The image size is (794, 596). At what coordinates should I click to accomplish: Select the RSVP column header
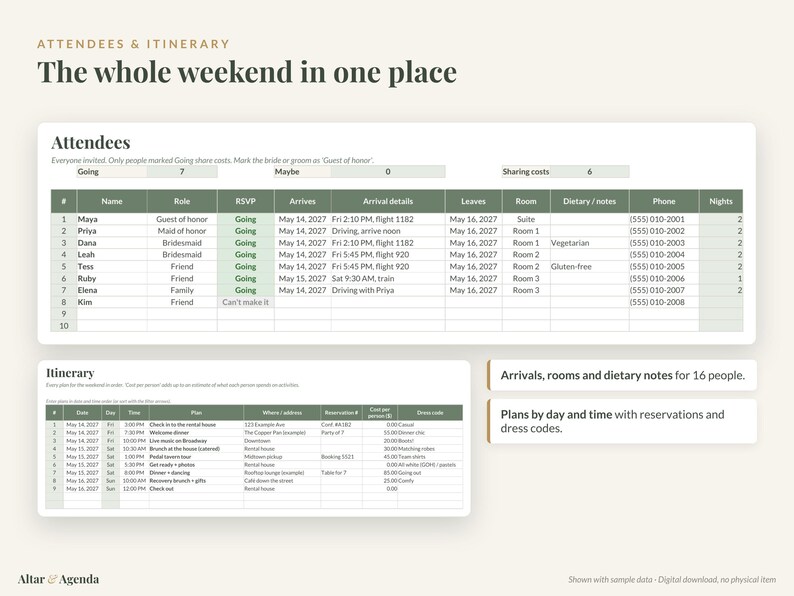(246, 201)
